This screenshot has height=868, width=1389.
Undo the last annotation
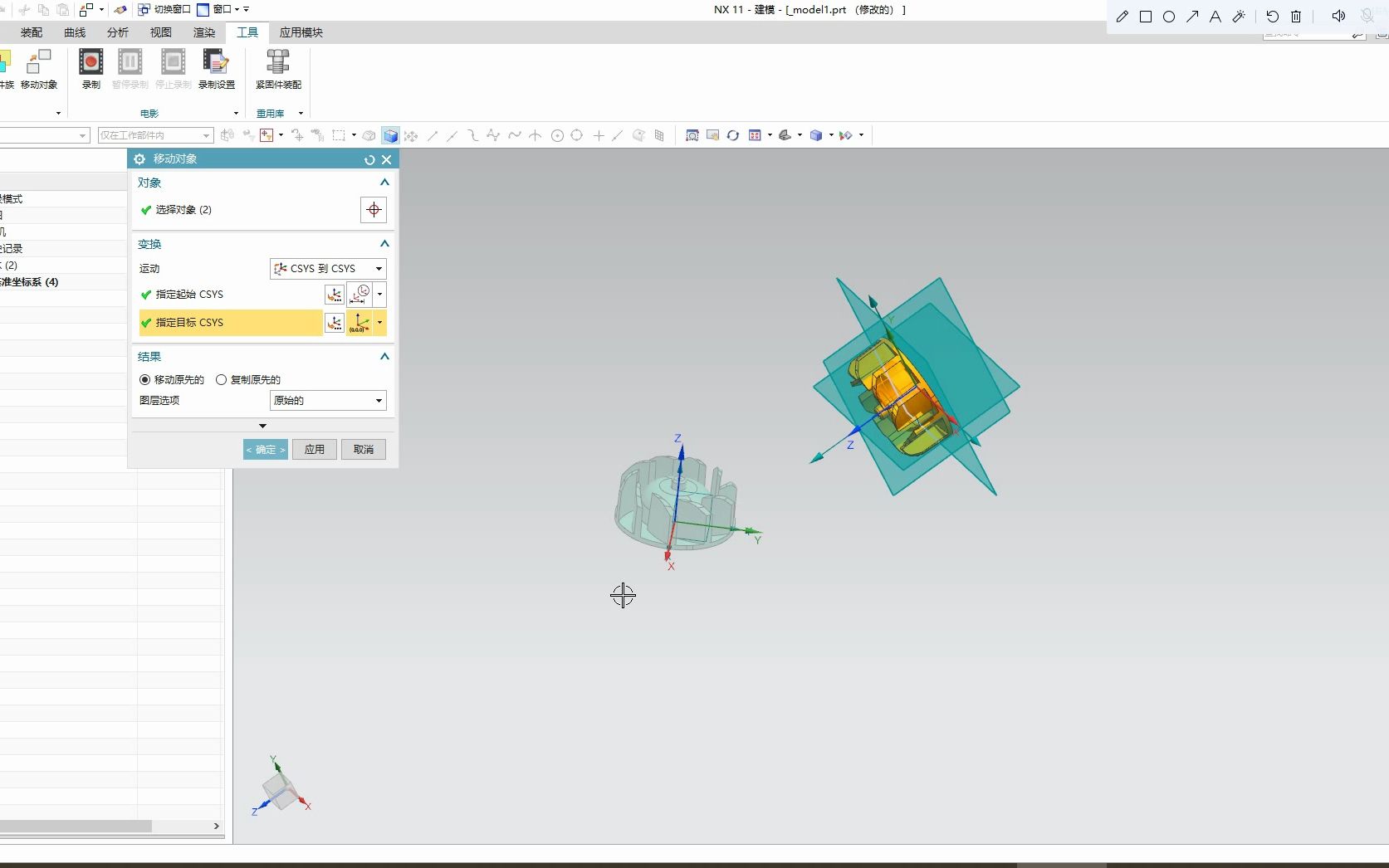1273,17
